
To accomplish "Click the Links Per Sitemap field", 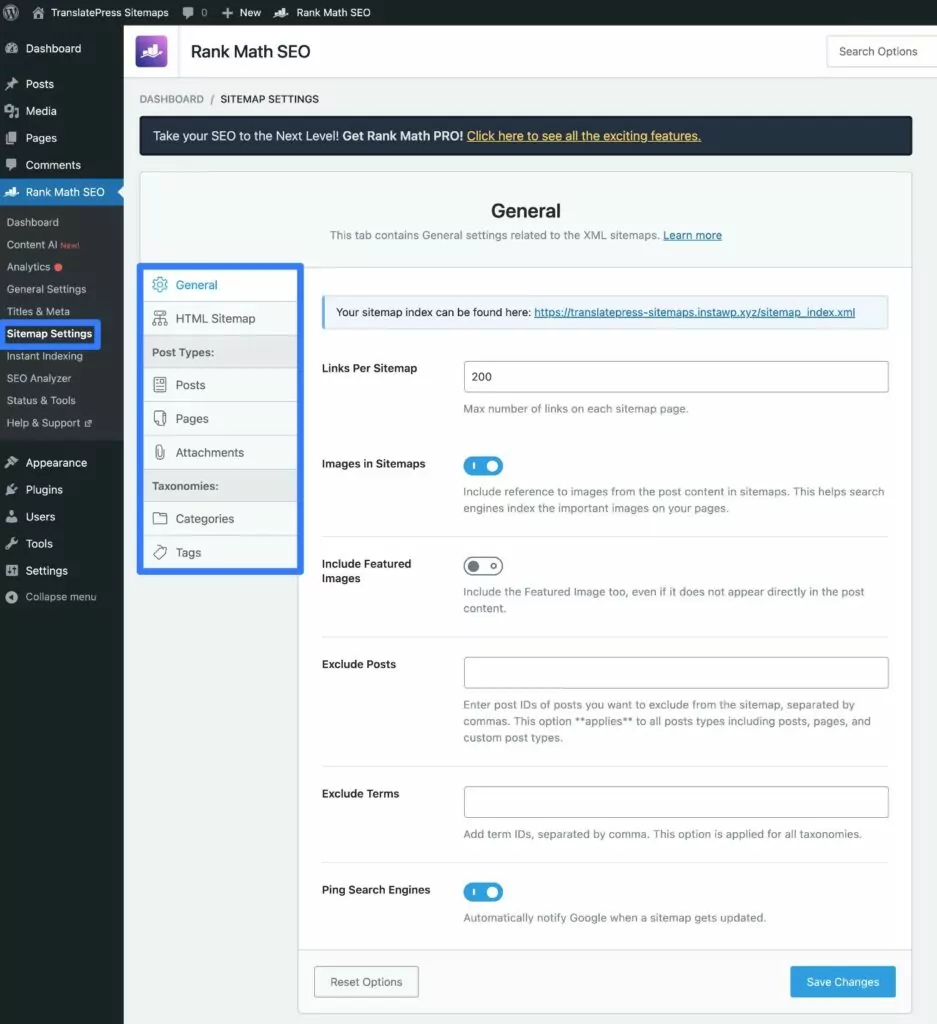I will click(x=676, y=377).
